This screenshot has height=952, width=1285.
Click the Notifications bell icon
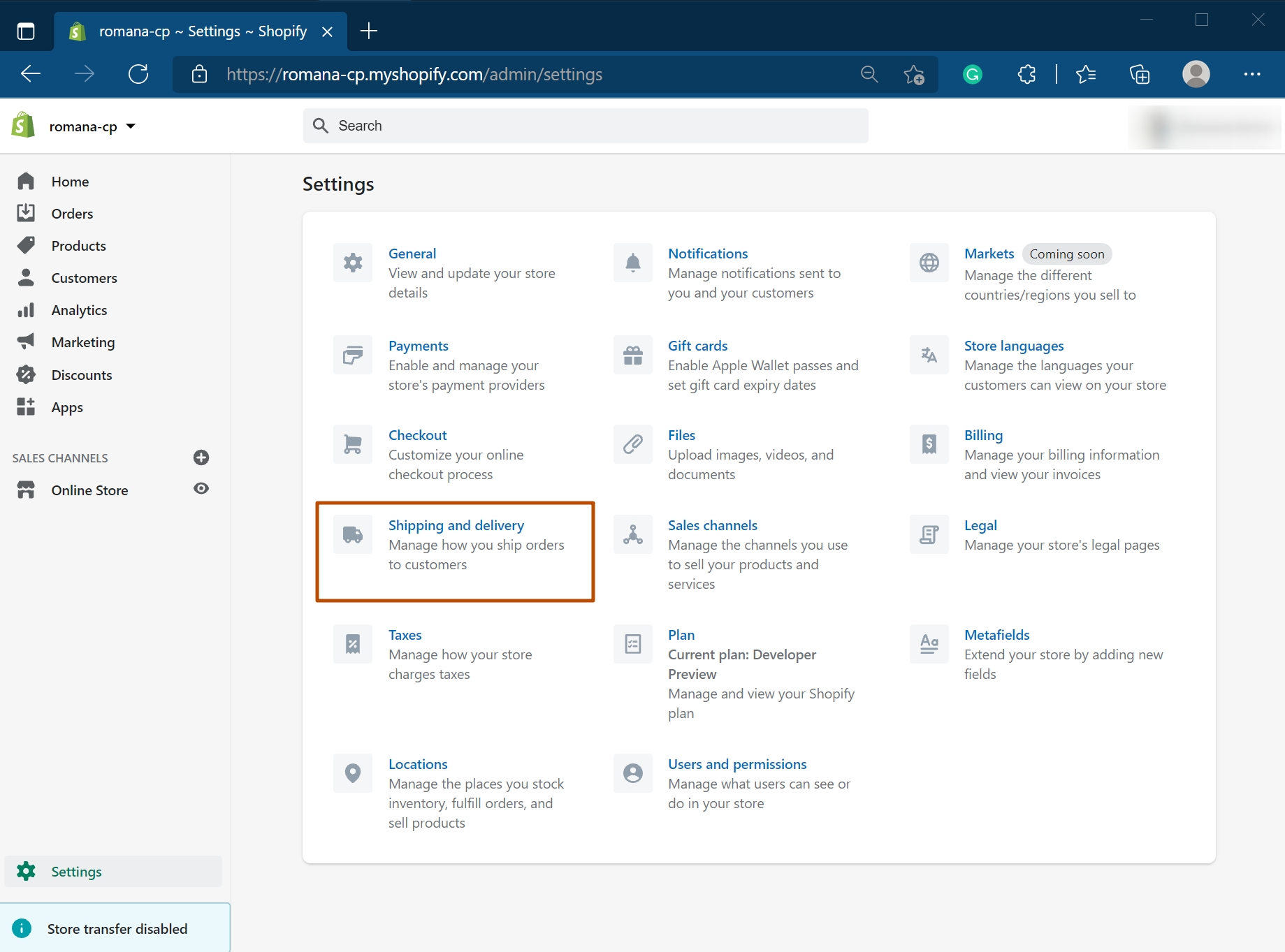click(x=633, y=263)
